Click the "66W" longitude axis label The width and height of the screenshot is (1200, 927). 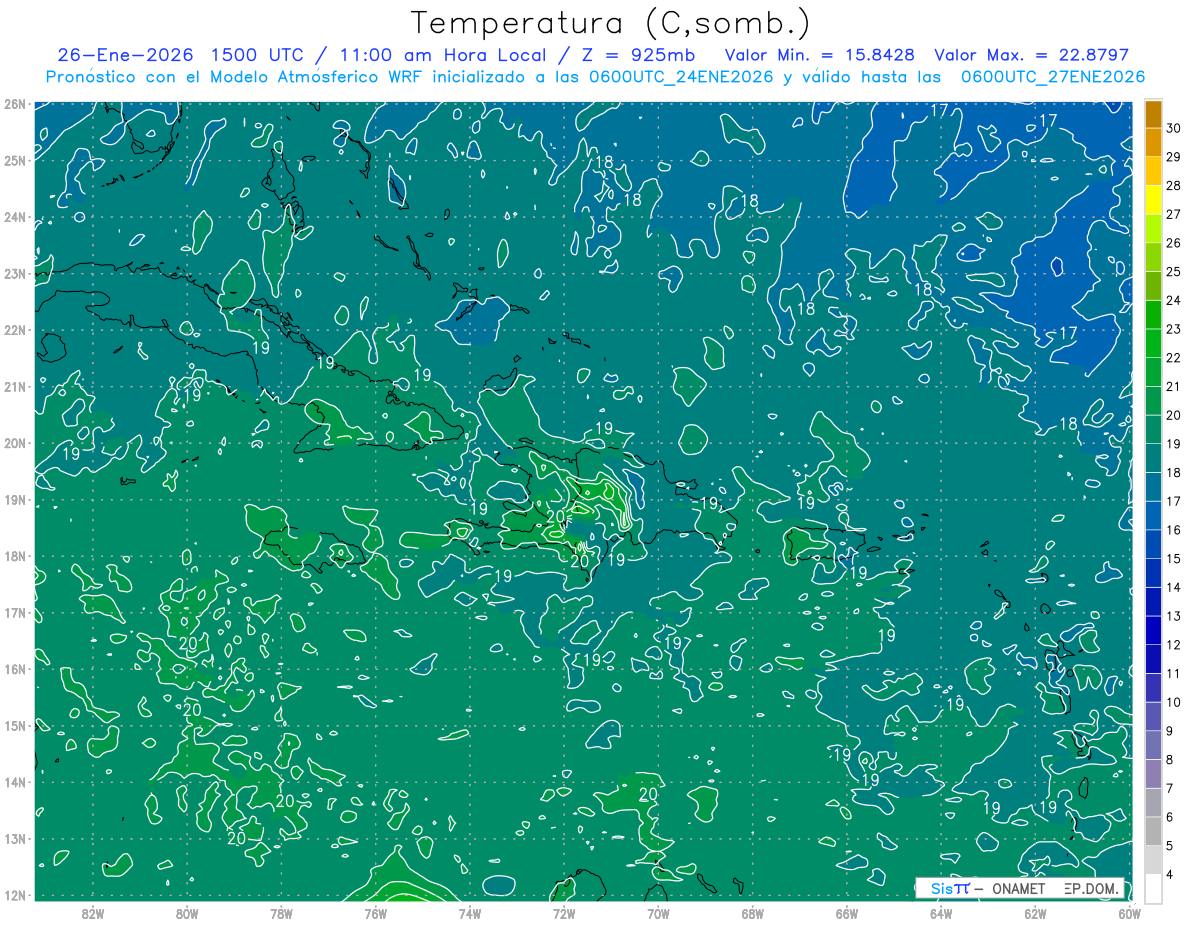pyautogui.click(x=846, y=912)
